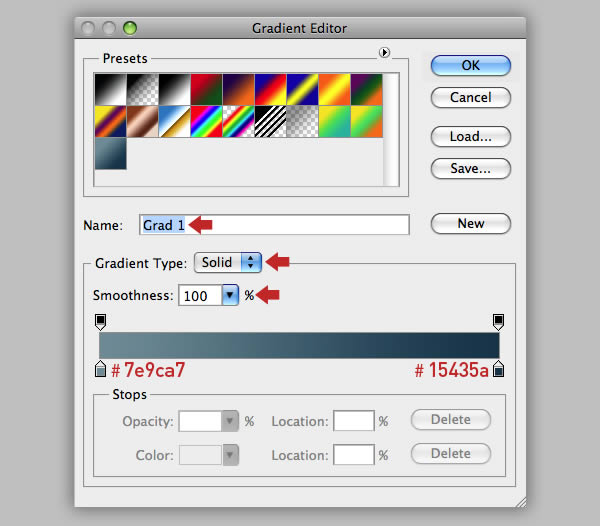
Task: Select the transparent rainbow preset
Action: 239,122
